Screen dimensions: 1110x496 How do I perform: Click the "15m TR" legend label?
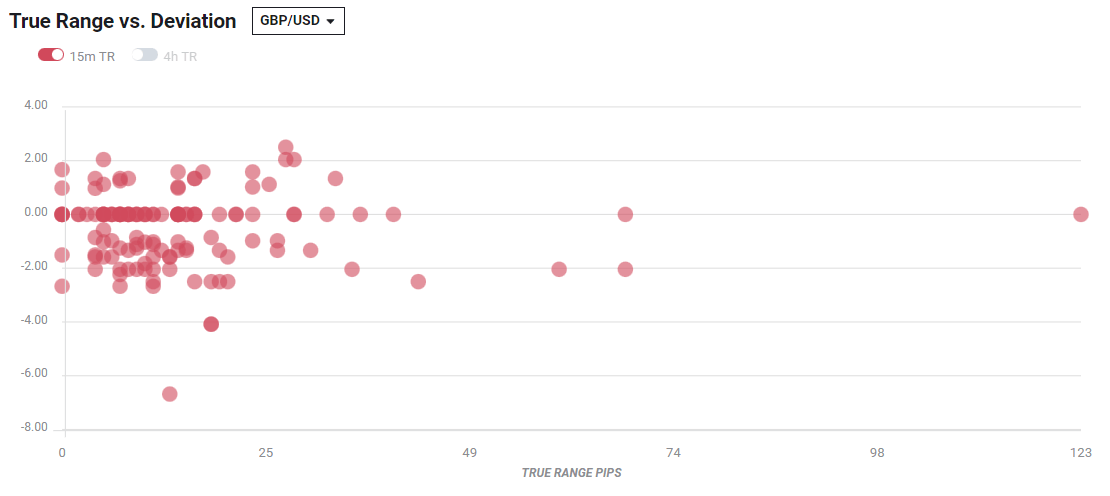point(92,56)
